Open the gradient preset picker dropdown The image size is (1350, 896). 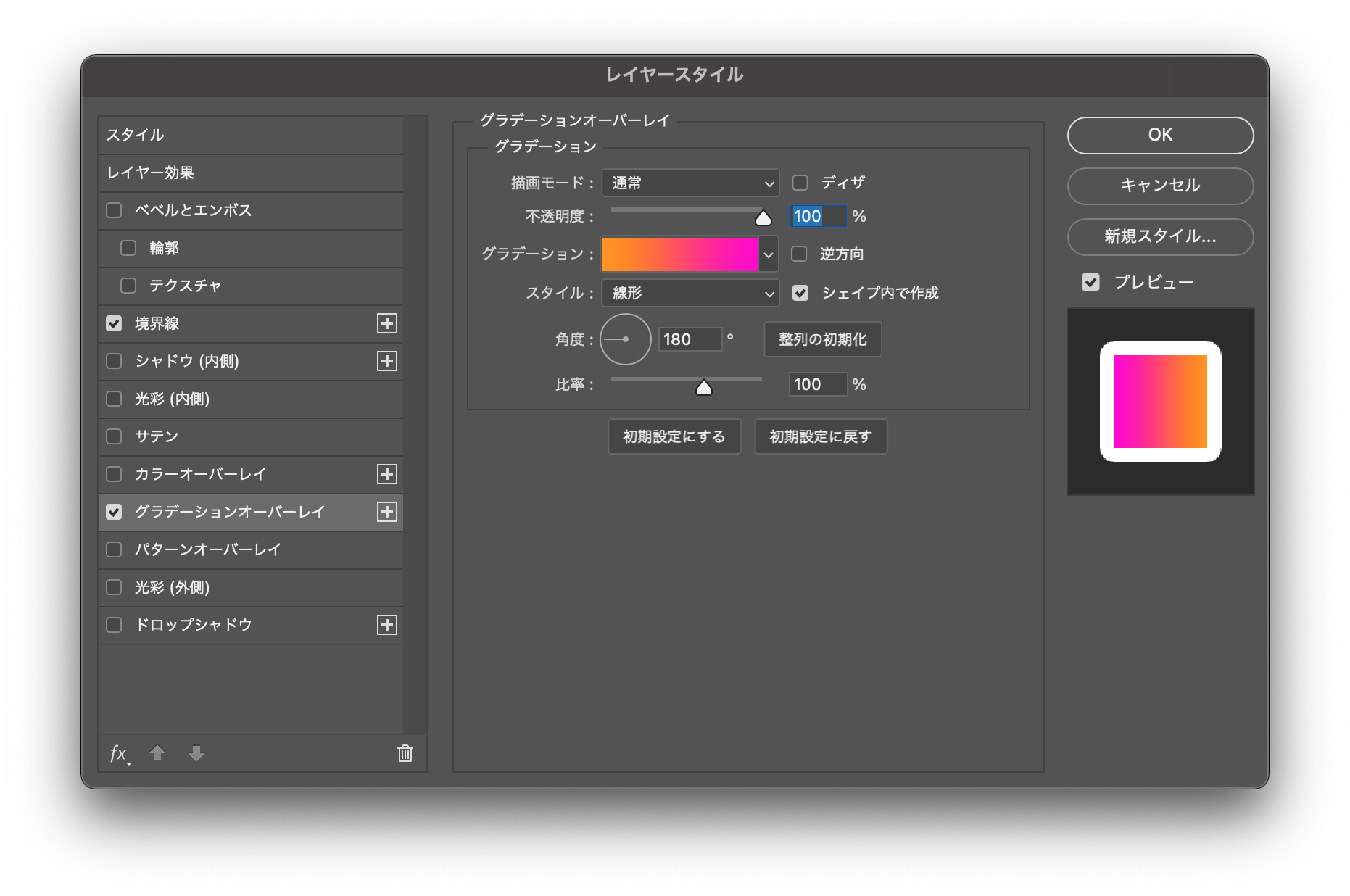tap(768, 254)
